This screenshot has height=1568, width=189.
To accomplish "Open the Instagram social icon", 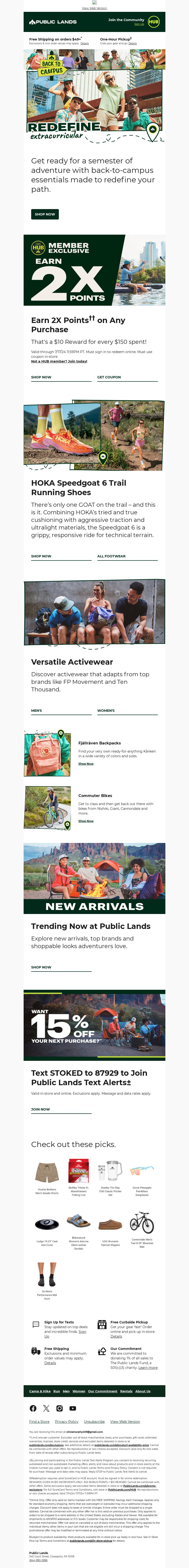I will tap(60, 1408).
